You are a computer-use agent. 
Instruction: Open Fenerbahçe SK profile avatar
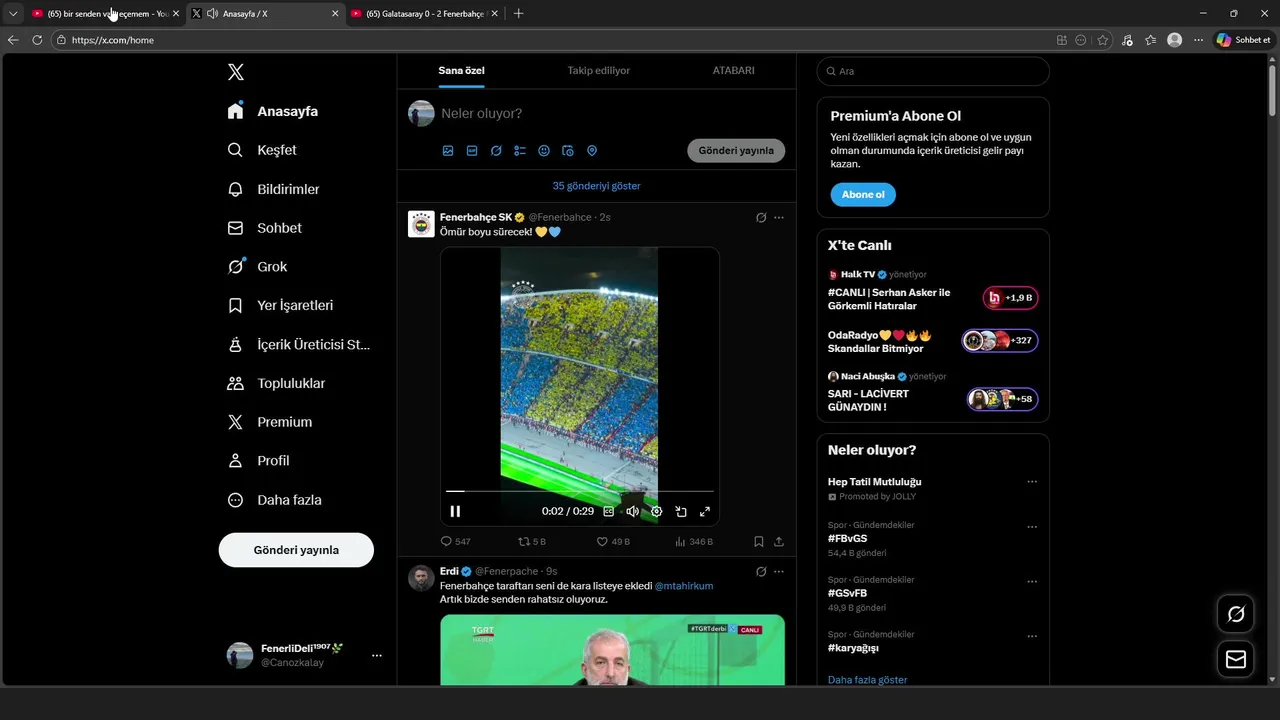coord(421,224)
